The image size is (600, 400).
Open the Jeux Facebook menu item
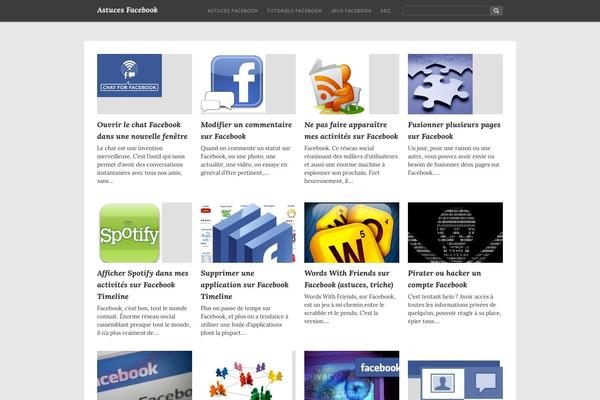351,11
